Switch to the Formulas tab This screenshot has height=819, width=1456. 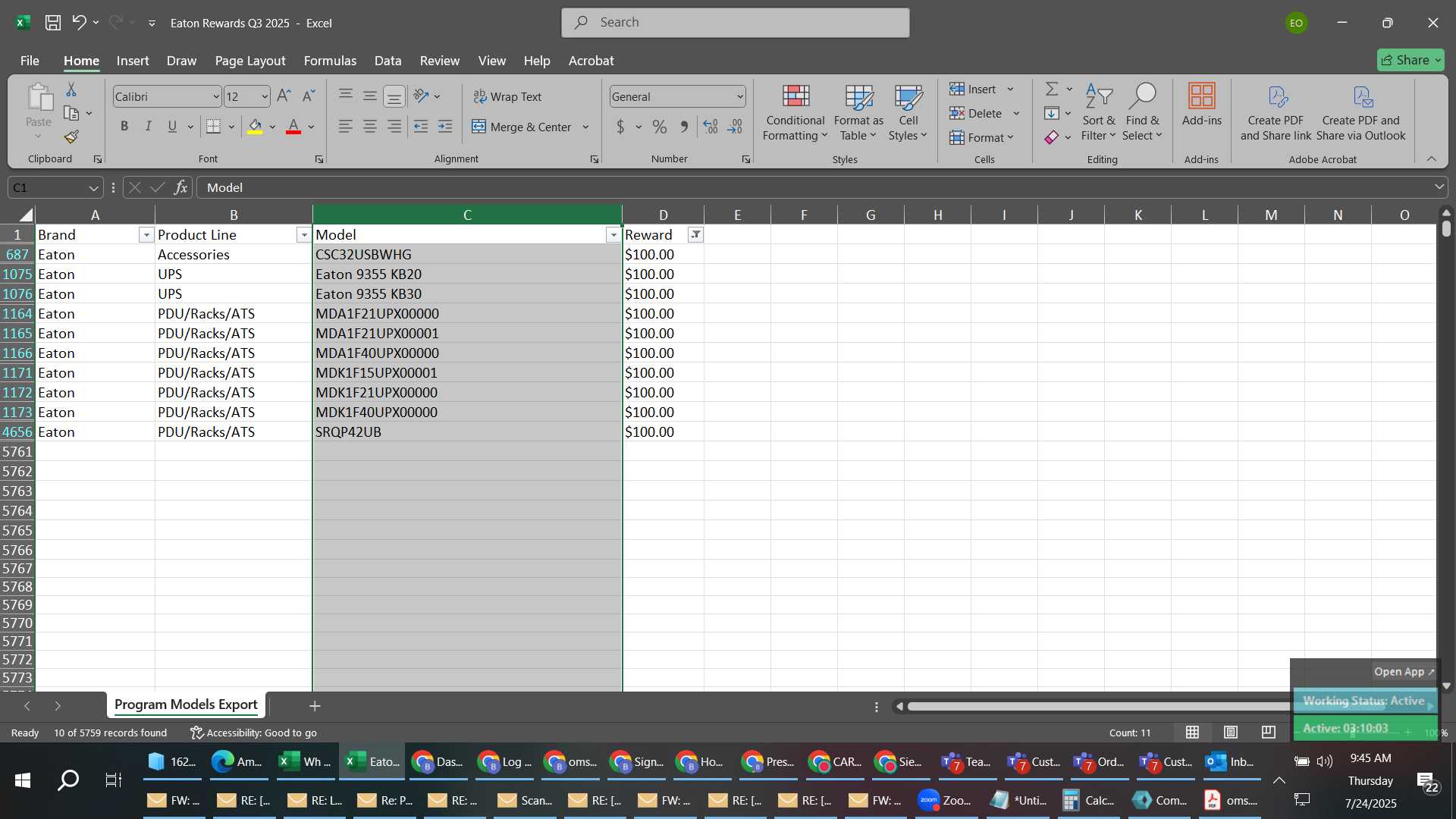pos(330,61)
